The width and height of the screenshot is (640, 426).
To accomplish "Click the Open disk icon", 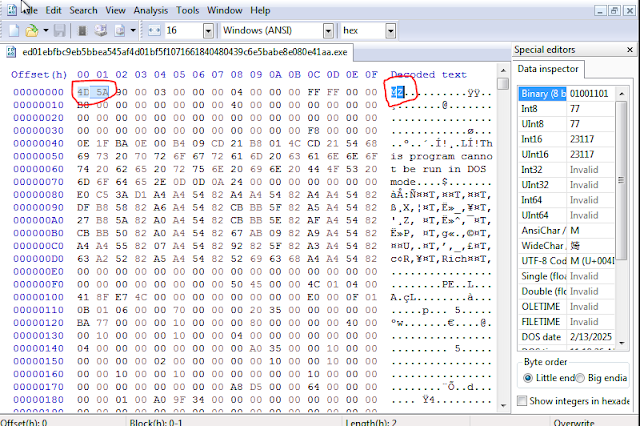I will [x=101, y=31].
